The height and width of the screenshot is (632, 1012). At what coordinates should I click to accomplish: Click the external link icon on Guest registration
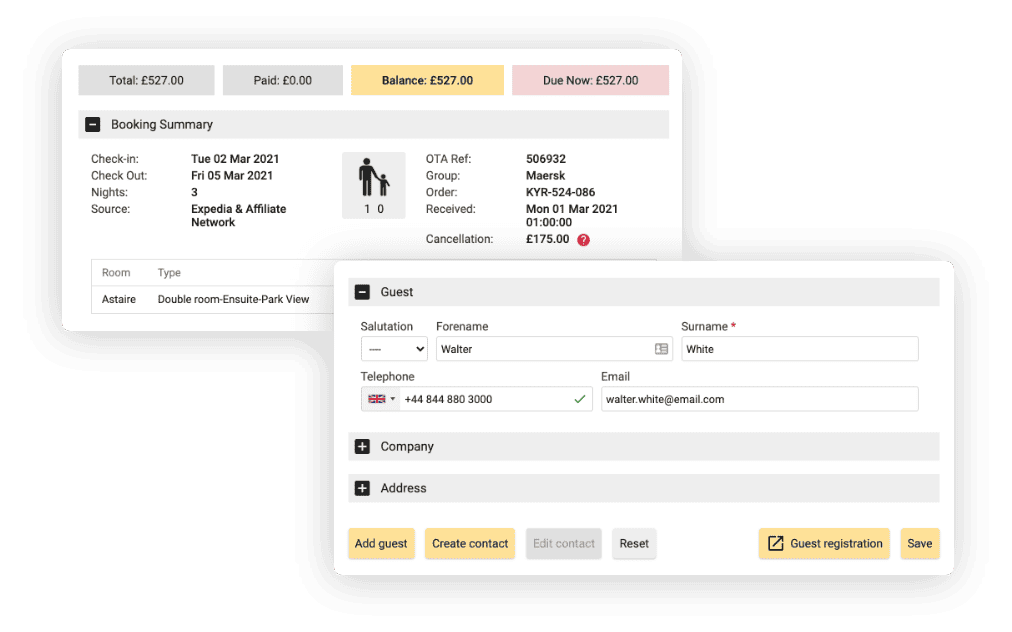[x=775, y=544]
